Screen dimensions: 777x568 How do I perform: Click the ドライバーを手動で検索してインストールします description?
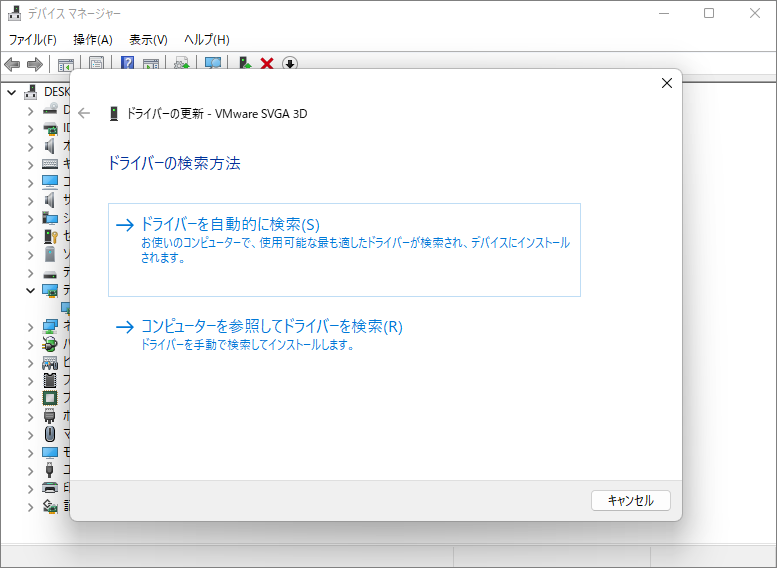pyautogui.click(x=248, y=344)
